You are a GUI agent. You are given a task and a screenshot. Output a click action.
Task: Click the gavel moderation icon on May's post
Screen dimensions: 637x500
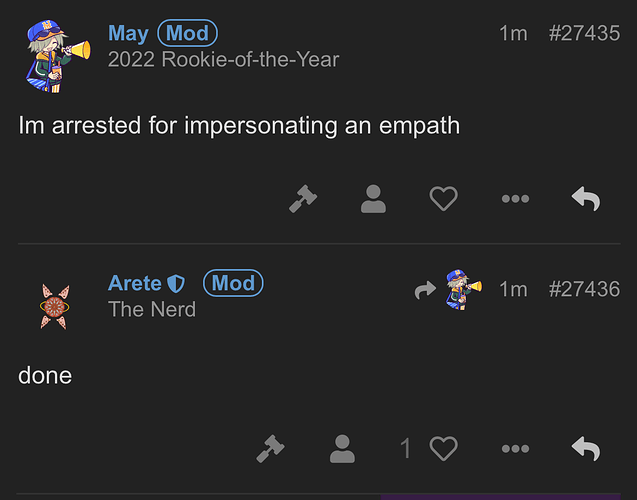[303, 199]
